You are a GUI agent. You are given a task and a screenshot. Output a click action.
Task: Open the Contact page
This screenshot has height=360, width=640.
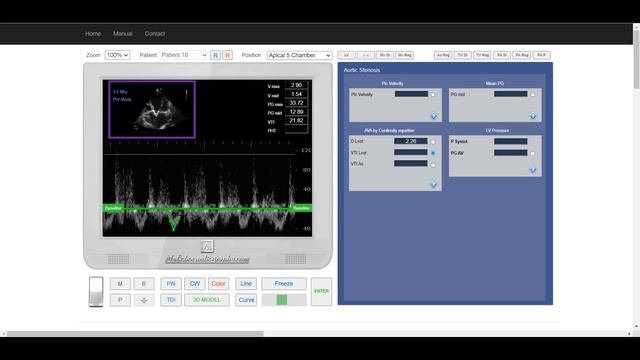tap(155, 34)
